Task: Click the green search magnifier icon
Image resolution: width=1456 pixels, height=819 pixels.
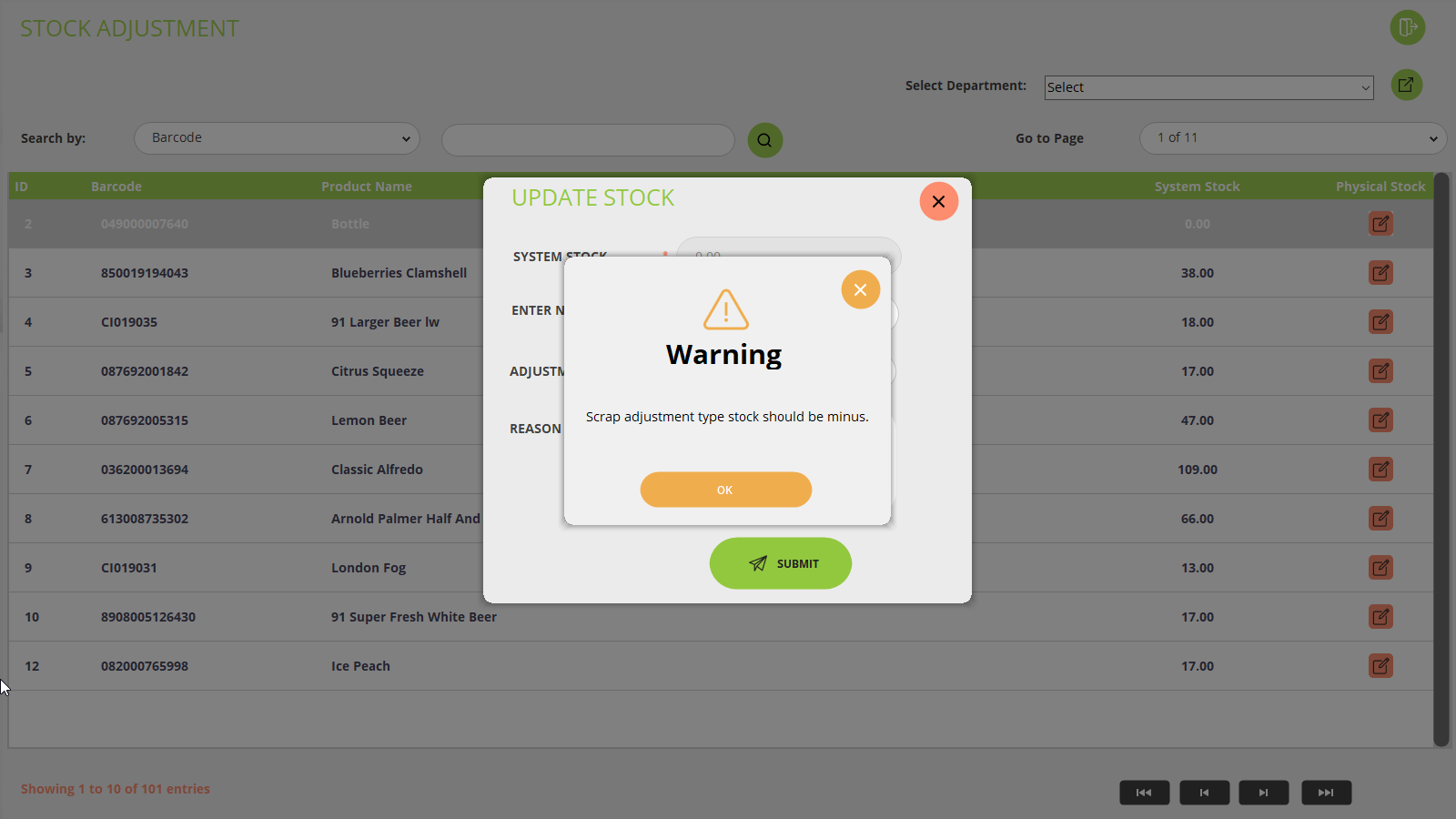Action: click(764, 140)
